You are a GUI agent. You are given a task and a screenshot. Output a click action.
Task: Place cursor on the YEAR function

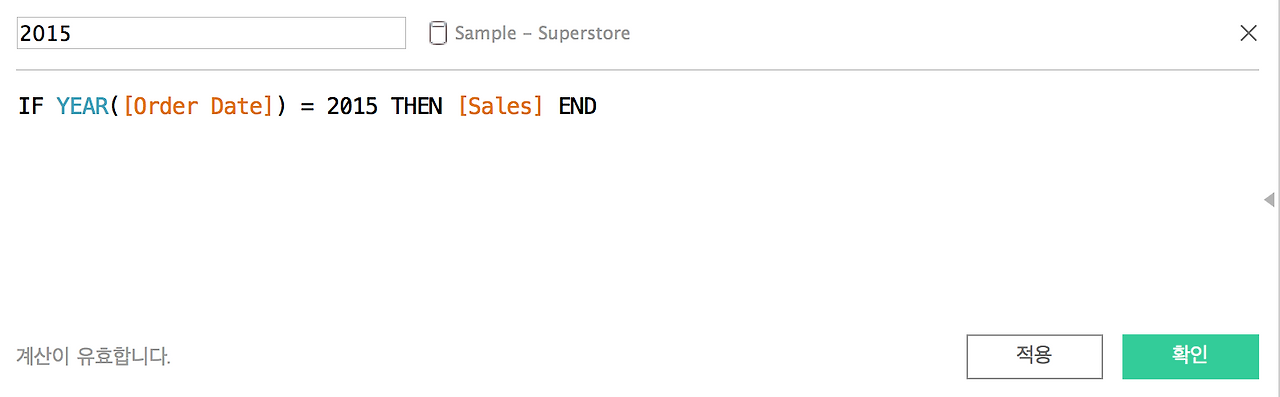pyautogui.click(x=82, y=106)
